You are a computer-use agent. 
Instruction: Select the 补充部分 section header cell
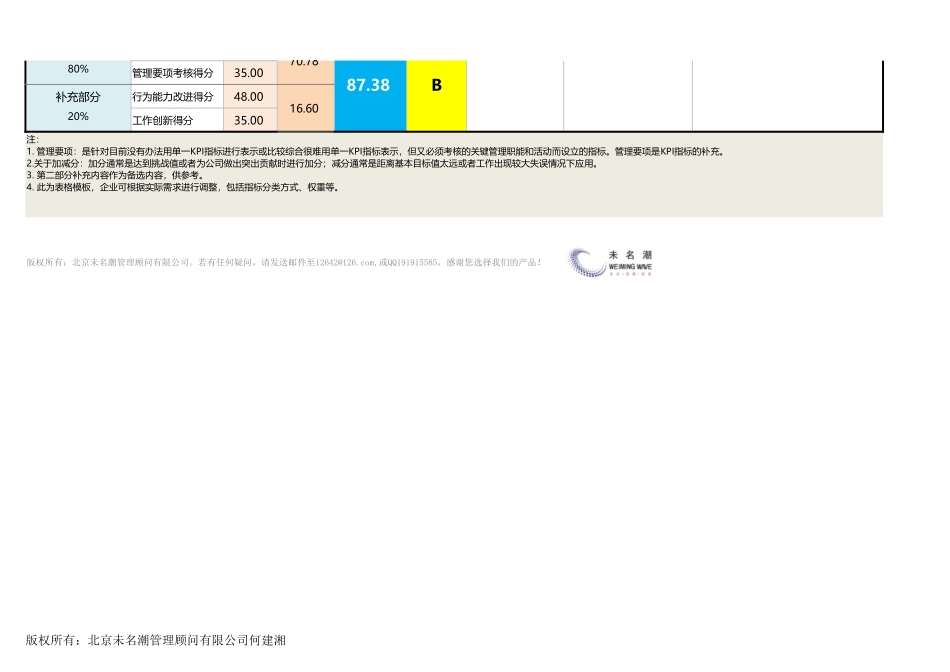click(76, 96)
